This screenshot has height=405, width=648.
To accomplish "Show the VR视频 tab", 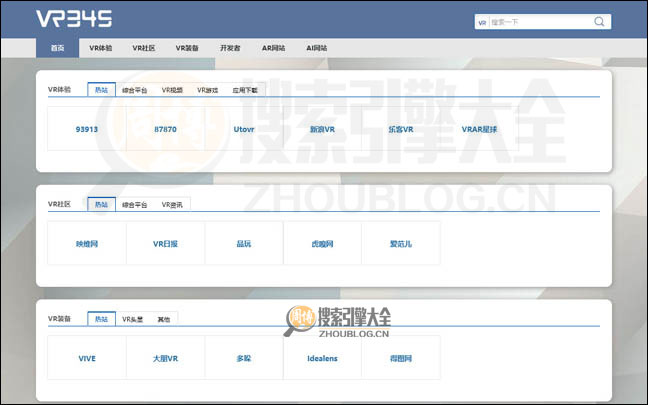I will point(172,90).
